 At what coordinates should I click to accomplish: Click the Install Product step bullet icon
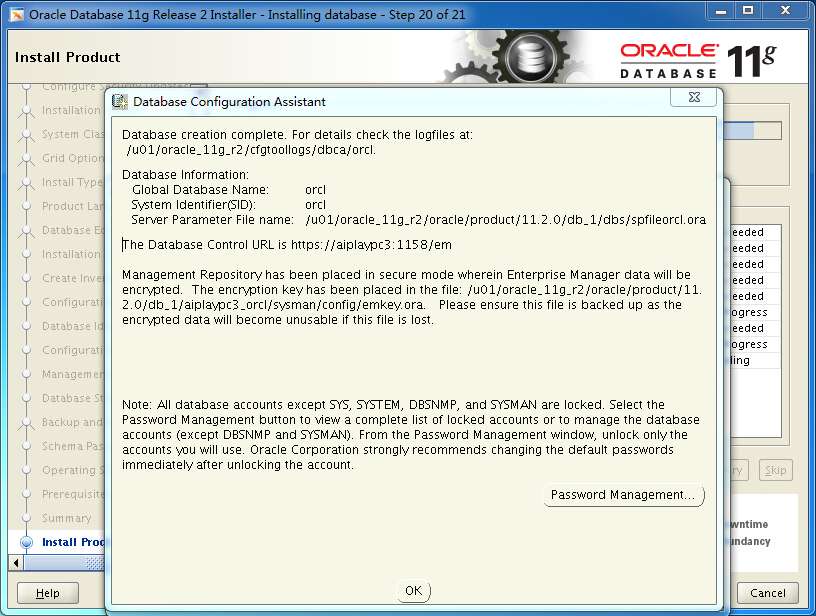coord(27,542)
